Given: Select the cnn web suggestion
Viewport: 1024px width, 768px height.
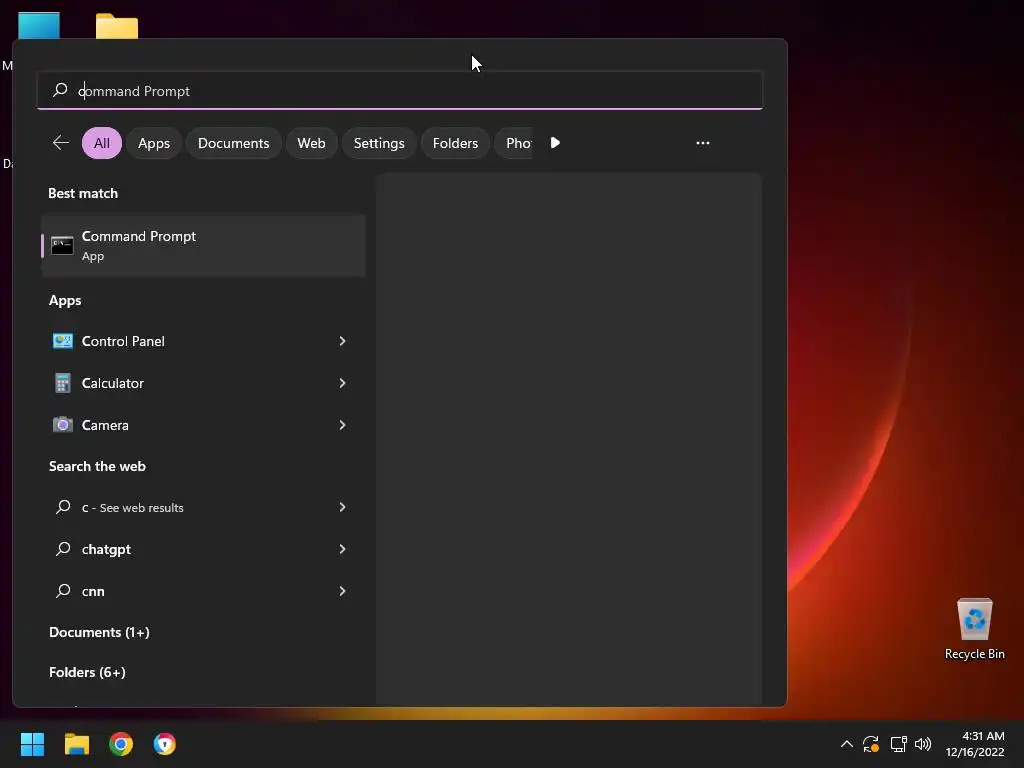Looking at the screenshot, I should 203,591.
